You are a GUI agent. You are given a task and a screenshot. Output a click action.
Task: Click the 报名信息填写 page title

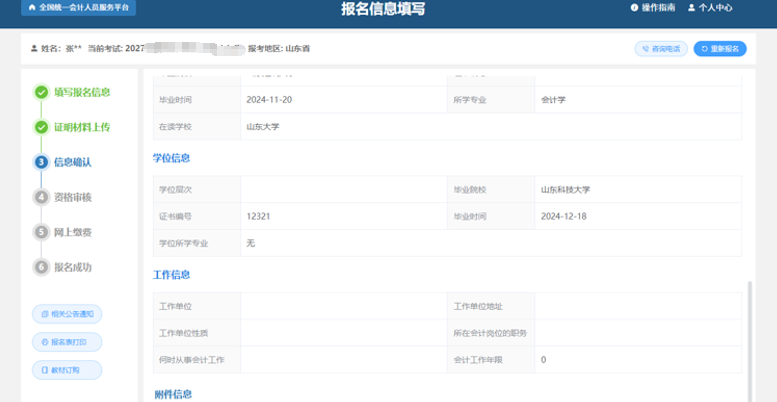(x=383, y=8)
